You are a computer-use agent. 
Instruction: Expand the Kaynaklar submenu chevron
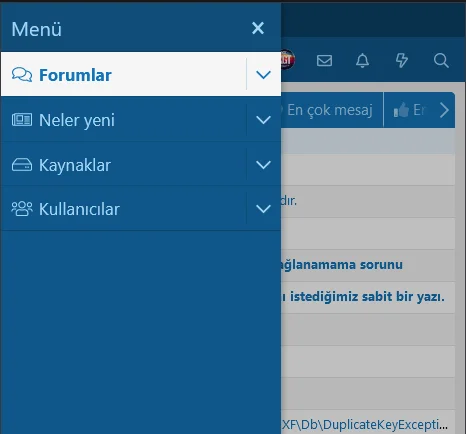[x=263, y=165]
